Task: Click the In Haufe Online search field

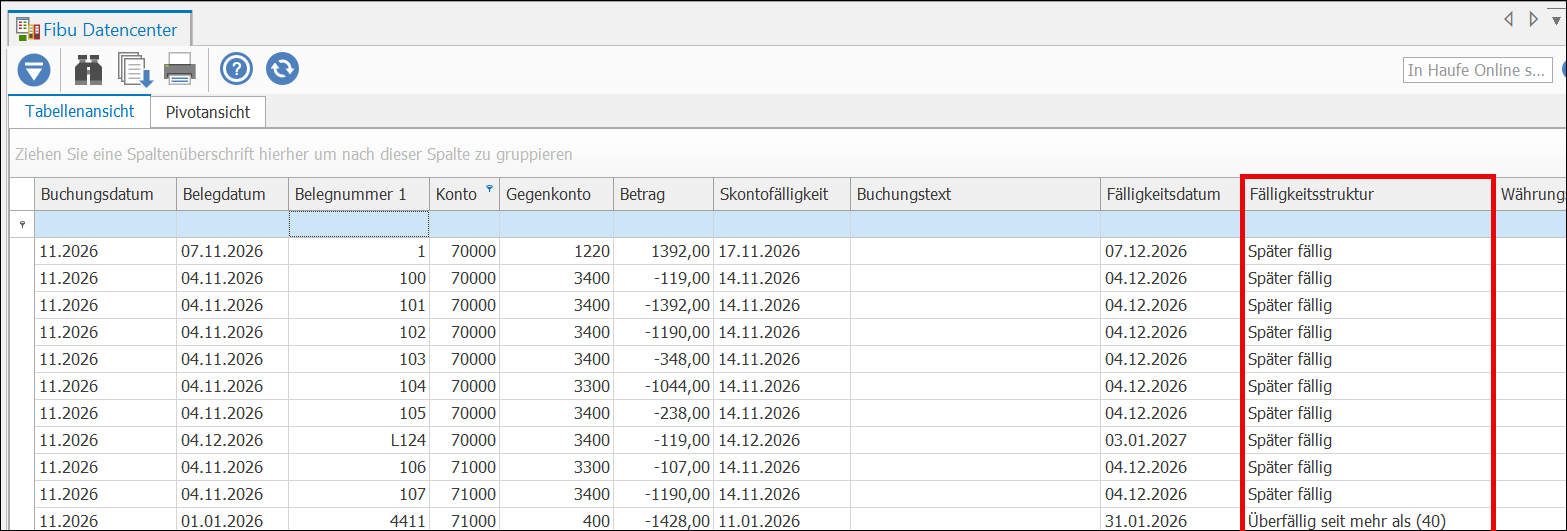Action: (1478, 70)
